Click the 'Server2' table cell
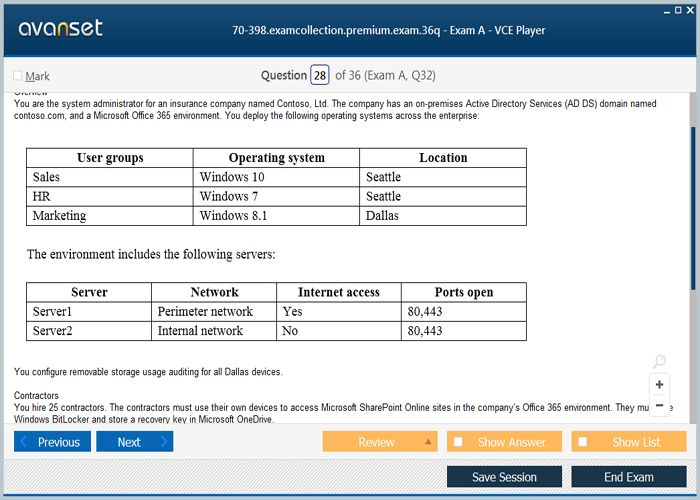The height and width of the screenshot is (500, 700). click(x=89, y=331)
